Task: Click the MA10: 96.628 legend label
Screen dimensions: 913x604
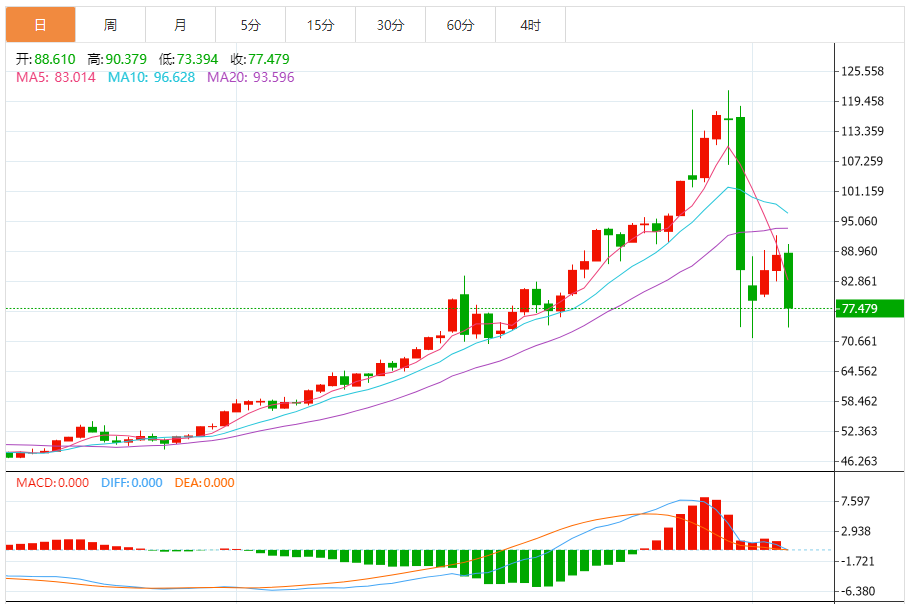Action: coord(152,77)
